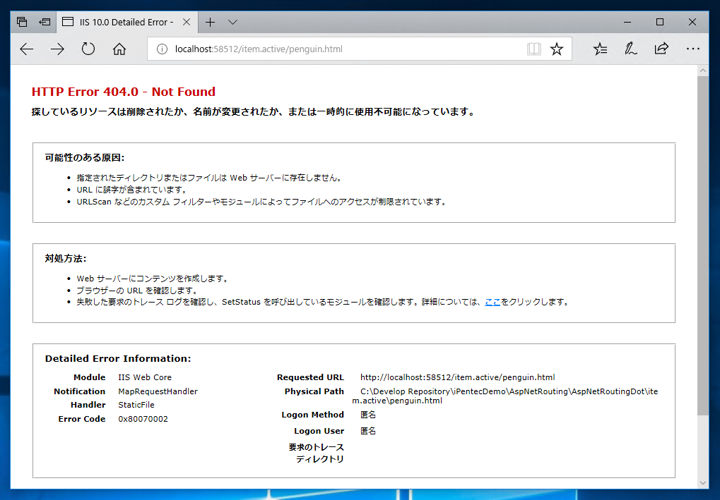Click the 対処方法 heading
This screenshot has width=720, height=500.
pyautogui.click(x=65, y=258)
